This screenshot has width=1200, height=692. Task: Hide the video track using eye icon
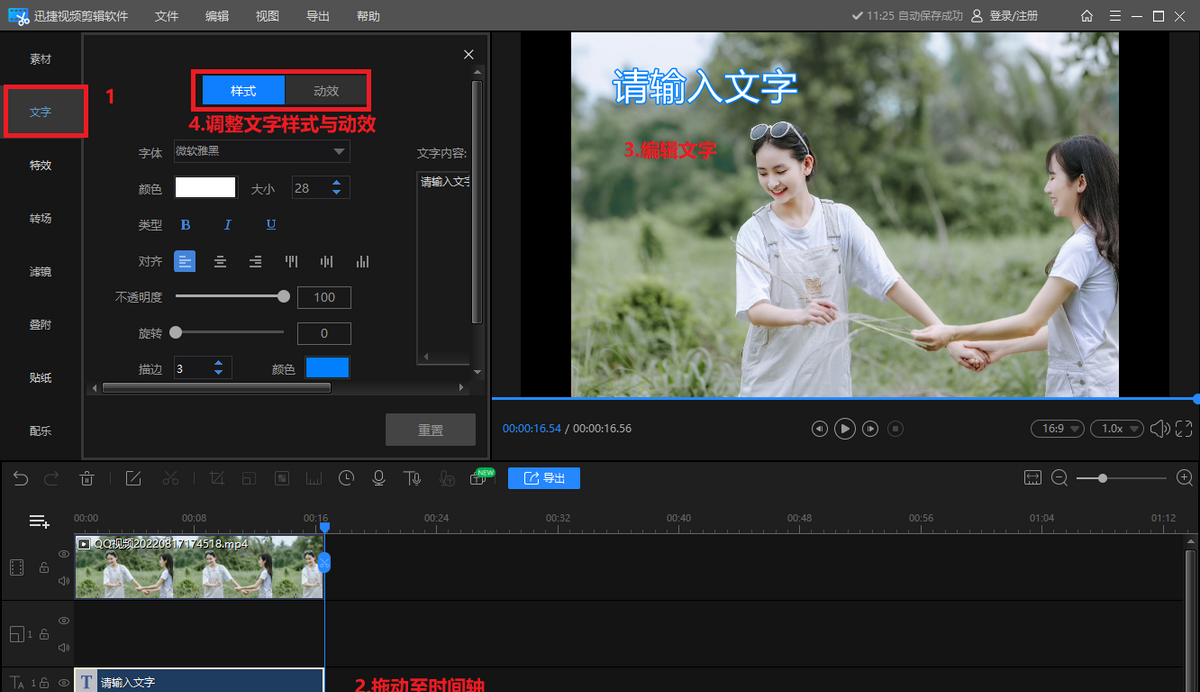(x=64, y=553)
